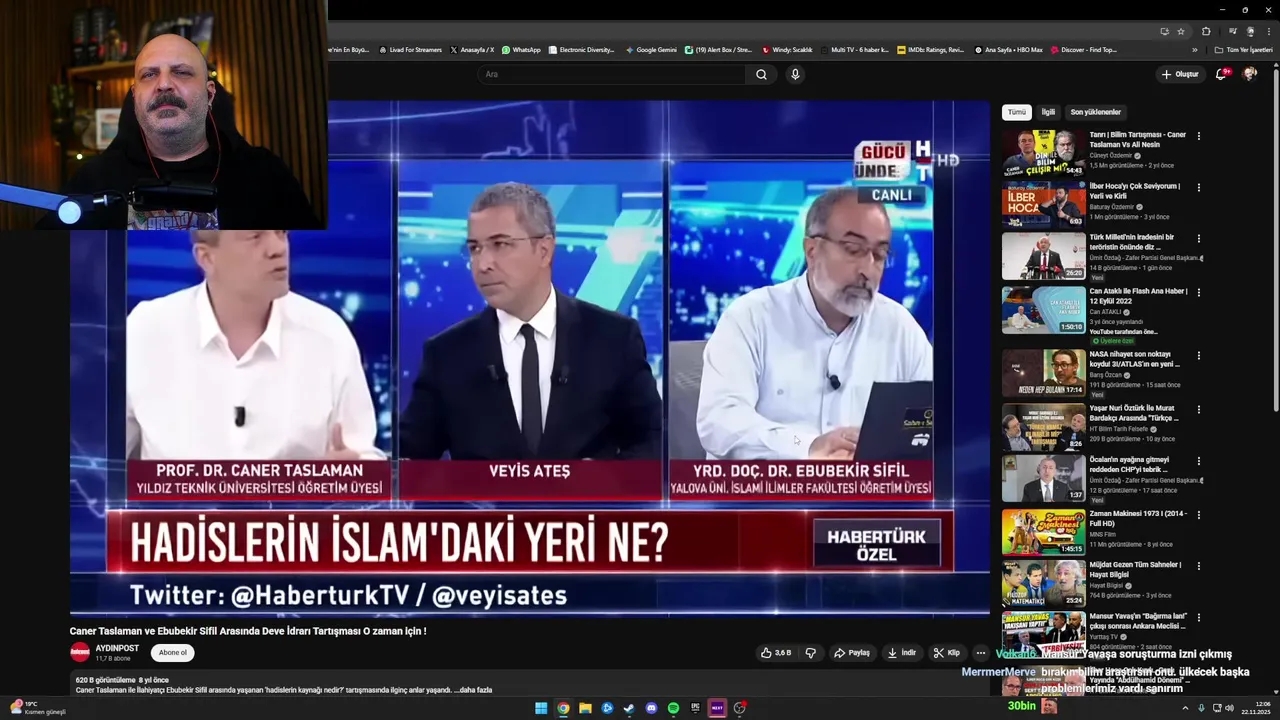Open Discord from the taskbar
The width and height of the screenshot is (1280, 720).
pyautogui.click(x=651, y=708)
